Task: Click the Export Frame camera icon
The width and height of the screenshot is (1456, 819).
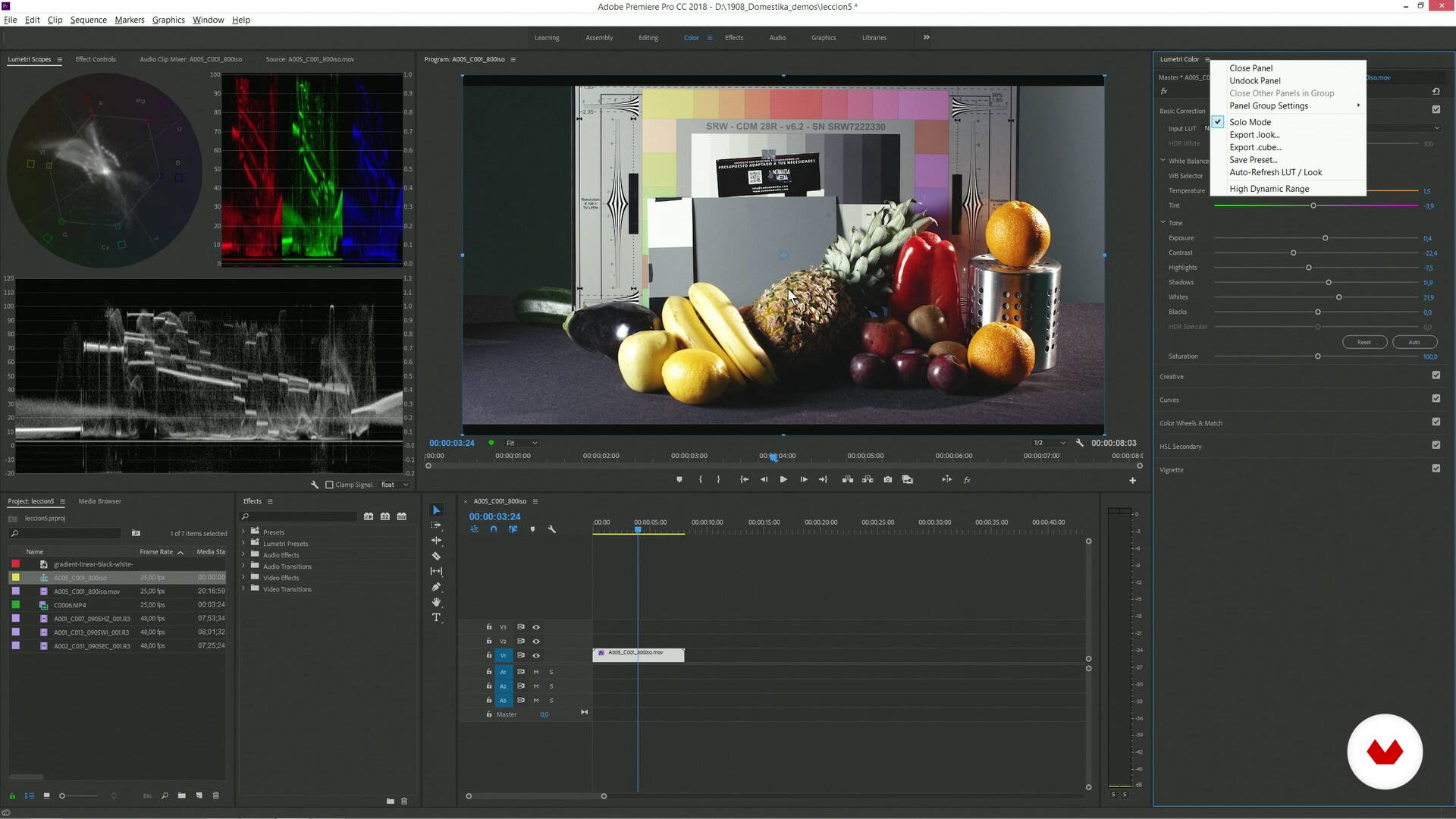Action: point(887,479)
